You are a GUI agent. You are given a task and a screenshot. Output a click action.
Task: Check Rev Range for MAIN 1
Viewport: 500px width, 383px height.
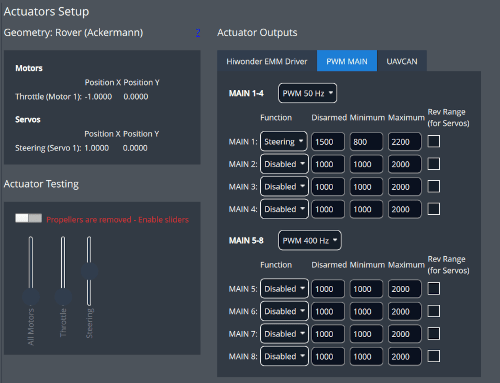pyautogui.click(x=434, y=141)
